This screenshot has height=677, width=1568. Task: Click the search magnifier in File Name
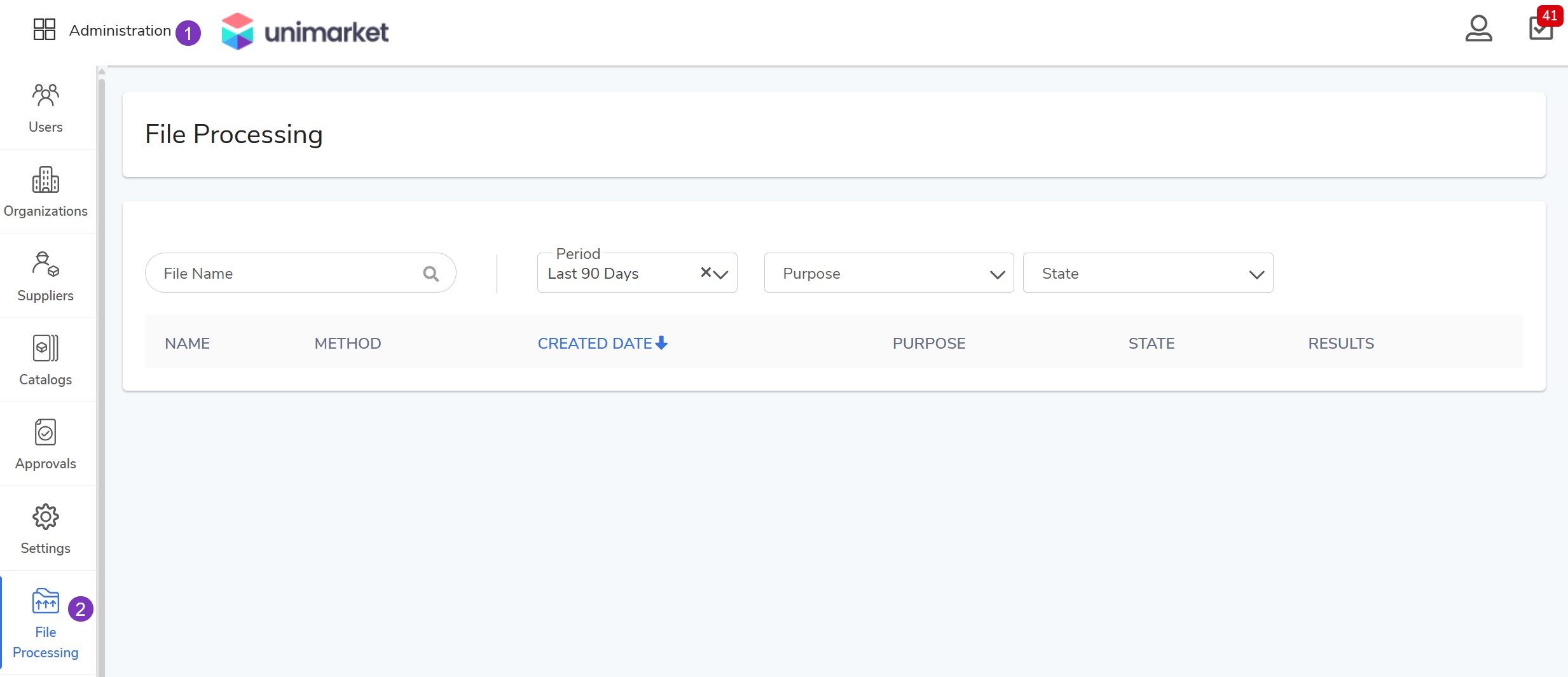tap(431, 274)
